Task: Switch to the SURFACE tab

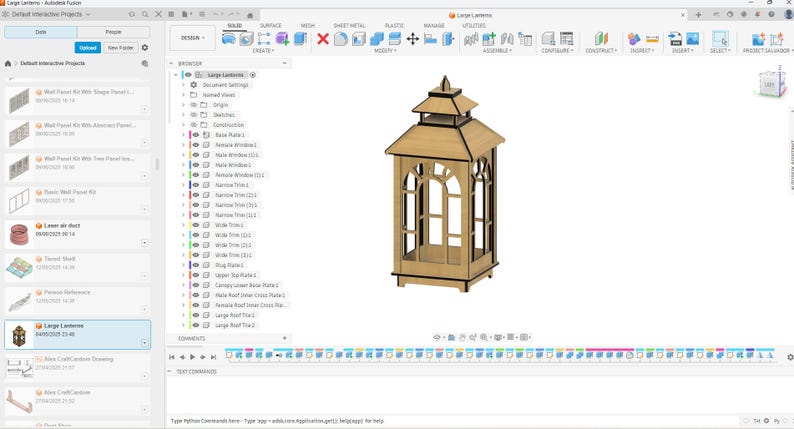Action: (x=270, y=25)
